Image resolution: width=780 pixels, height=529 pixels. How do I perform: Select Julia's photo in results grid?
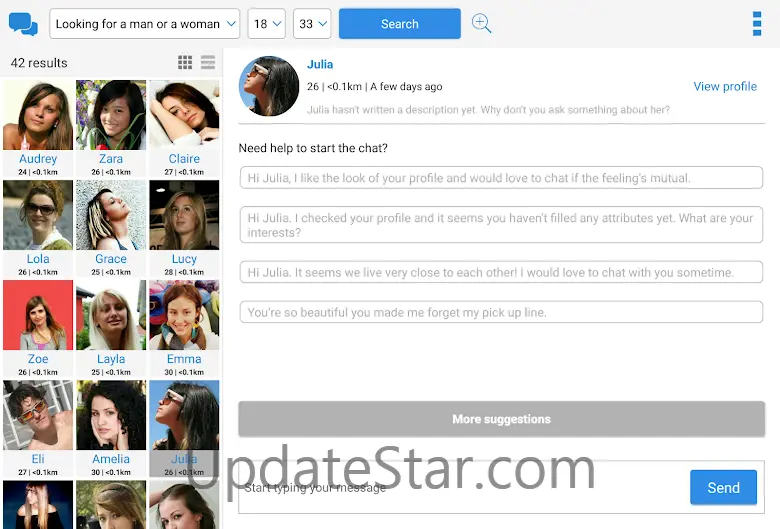tap(184, 415)
